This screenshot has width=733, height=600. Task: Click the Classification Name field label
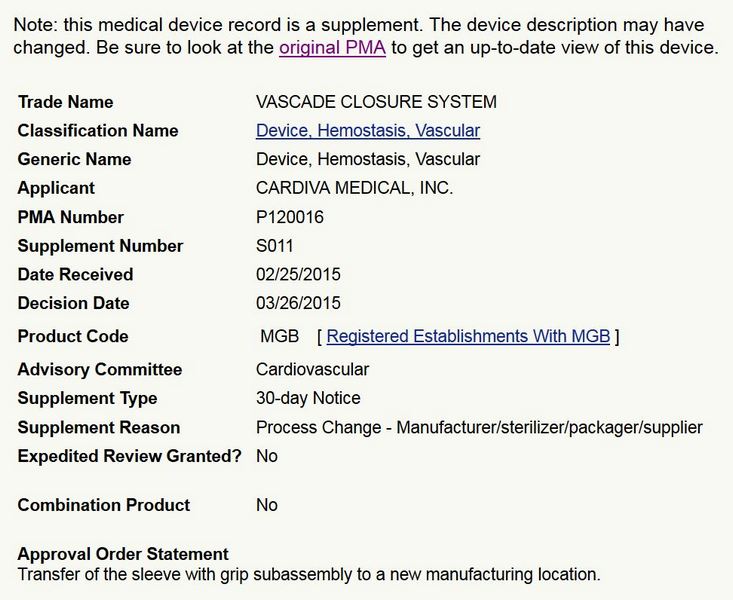point(98,131)
